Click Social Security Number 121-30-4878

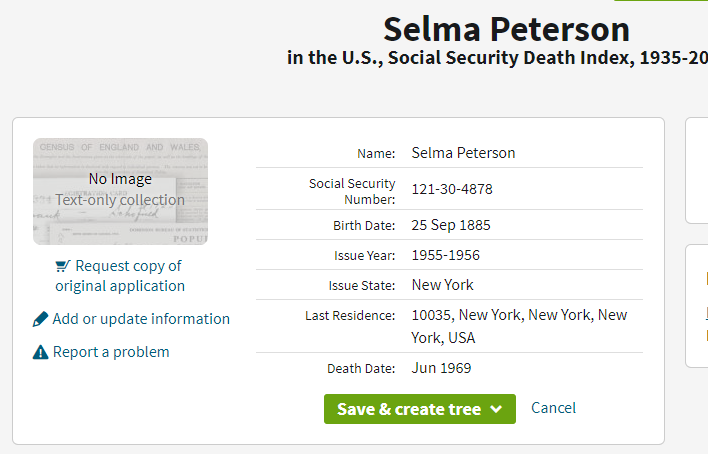(x=452, y=189)
